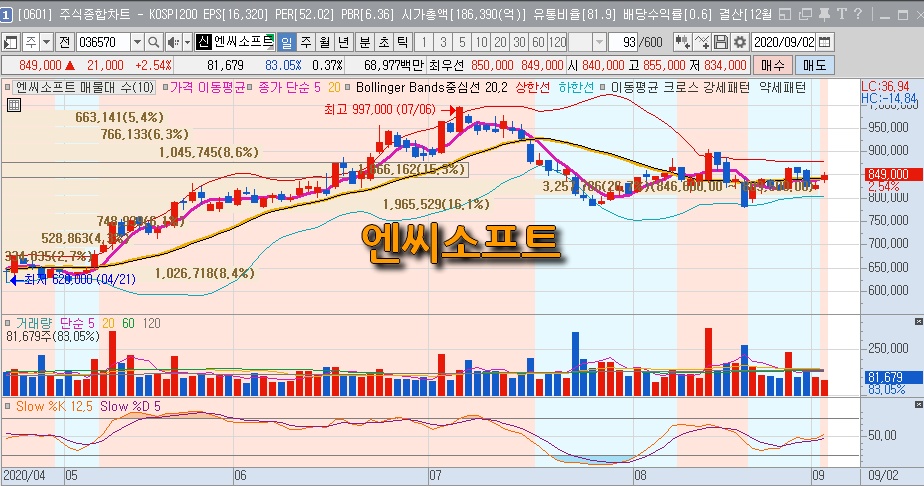924x486 pixels.
Task: Click the duplicate window icon in title bar
Action: point(805,14)
